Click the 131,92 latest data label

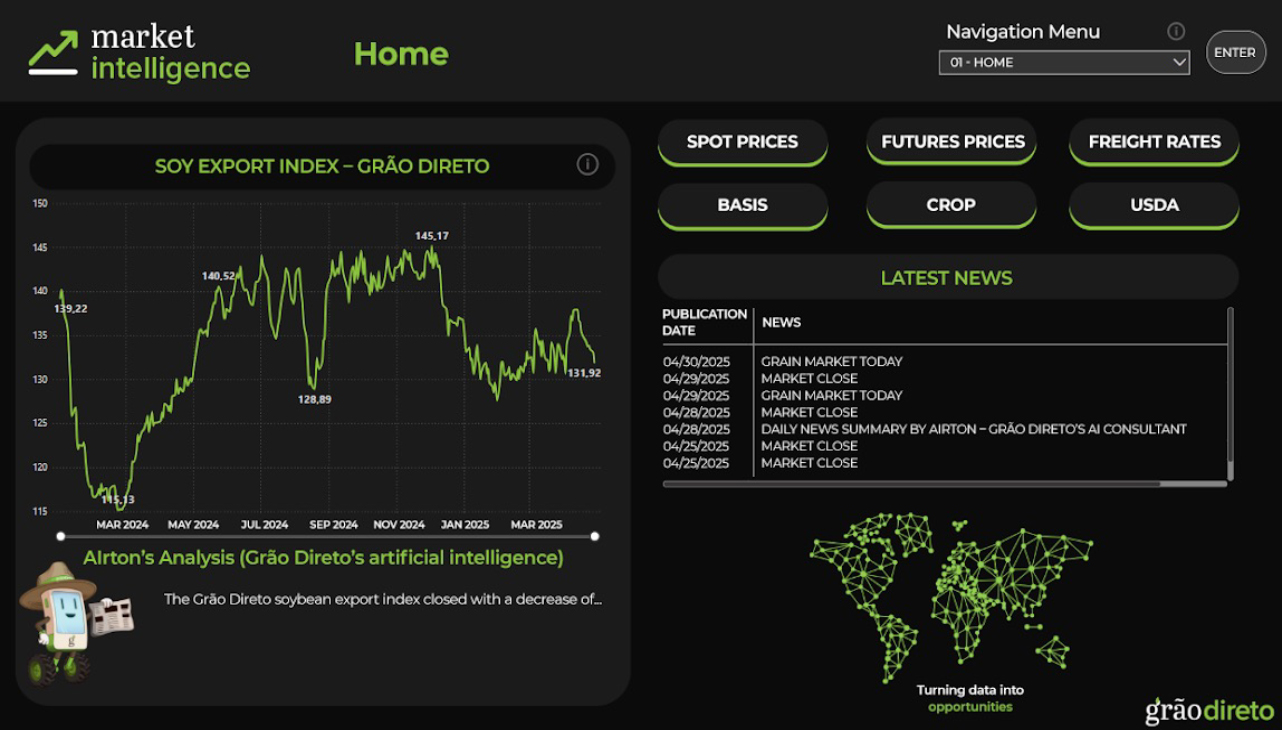(584, 373)
